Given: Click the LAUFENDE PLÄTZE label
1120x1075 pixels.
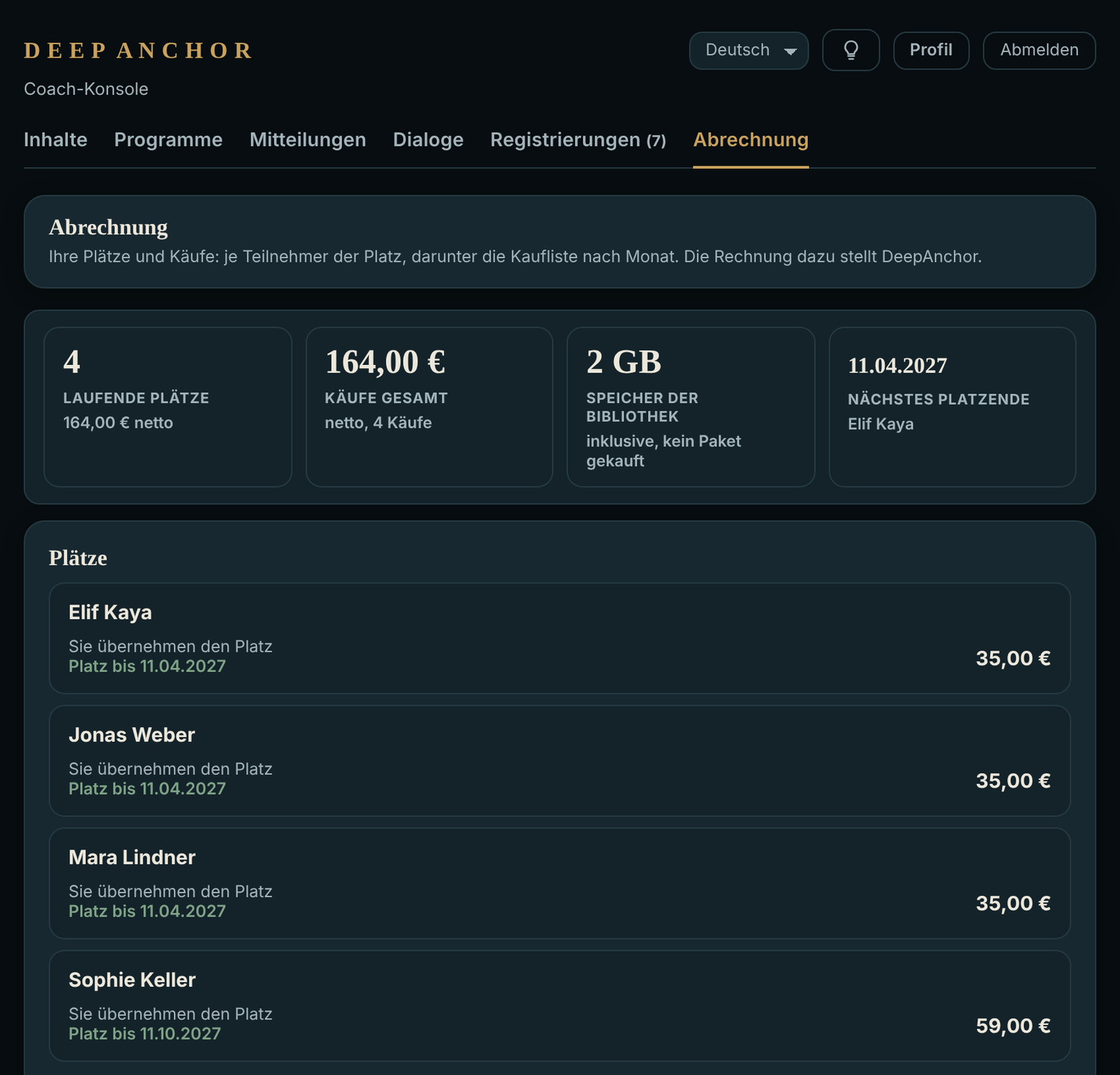Looking at the screenshot, I should point(136,398).
